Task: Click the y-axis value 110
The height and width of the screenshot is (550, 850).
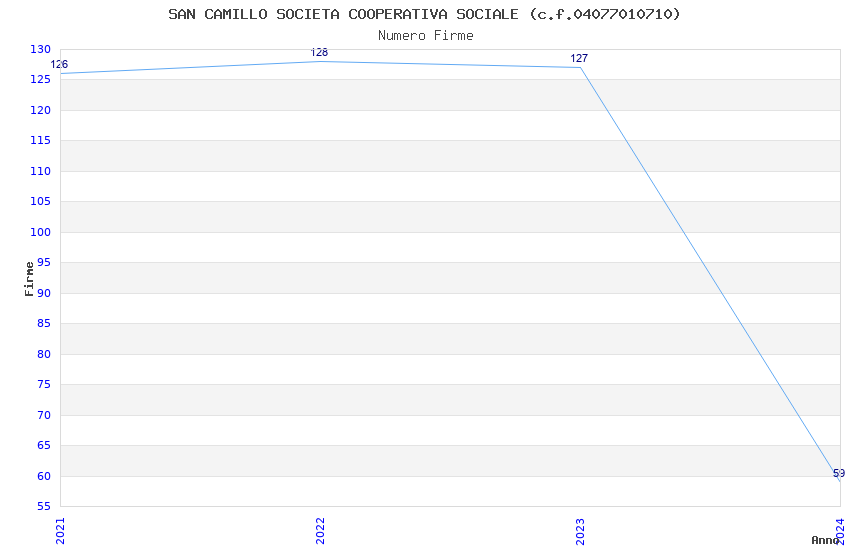Action: point(40,171)
